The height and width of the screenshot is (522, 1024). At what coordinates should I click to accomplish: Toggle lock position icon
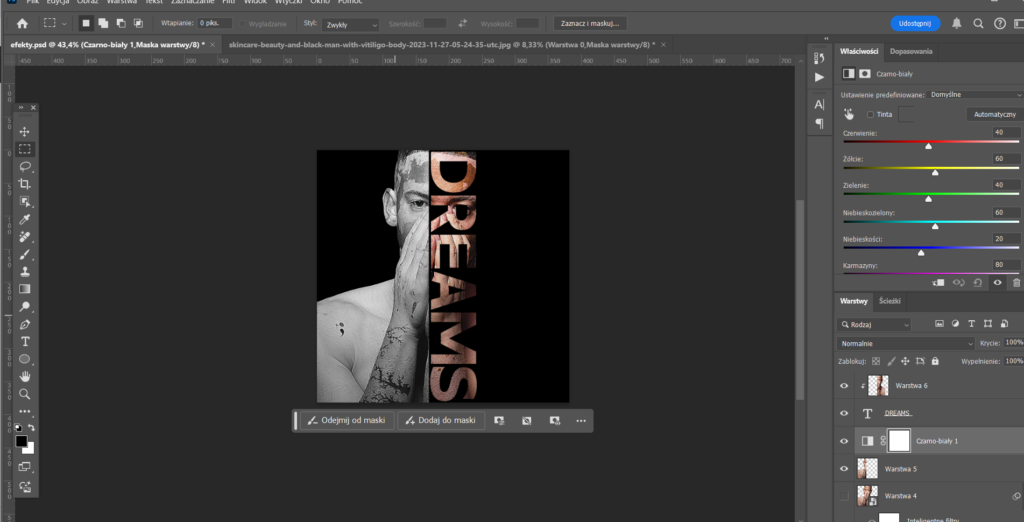[905, 361]
